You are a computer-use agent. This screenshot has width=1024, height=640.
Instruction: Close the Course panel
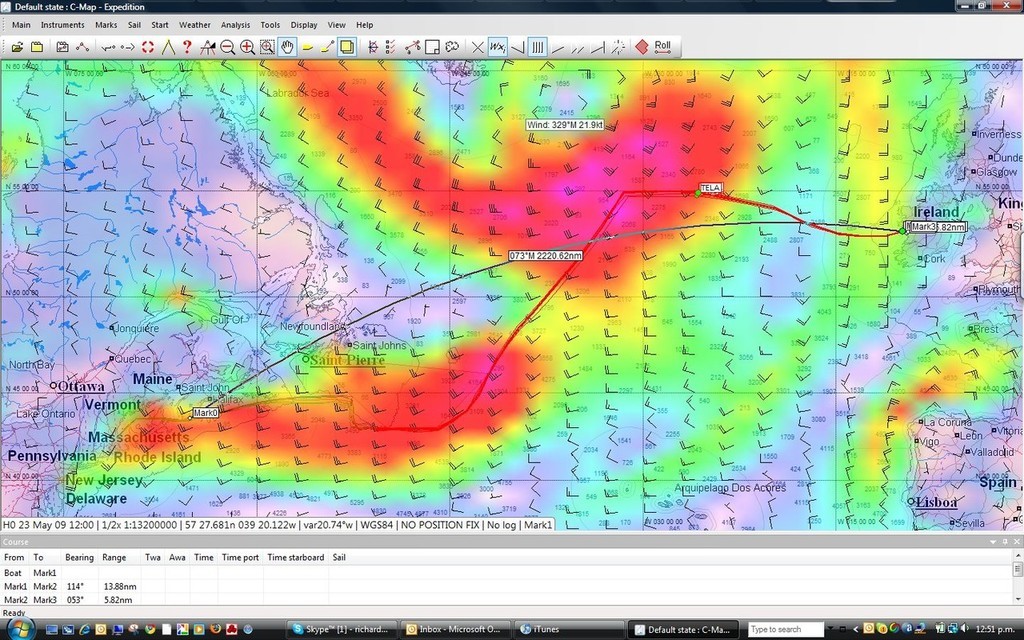coord(1016,541)
